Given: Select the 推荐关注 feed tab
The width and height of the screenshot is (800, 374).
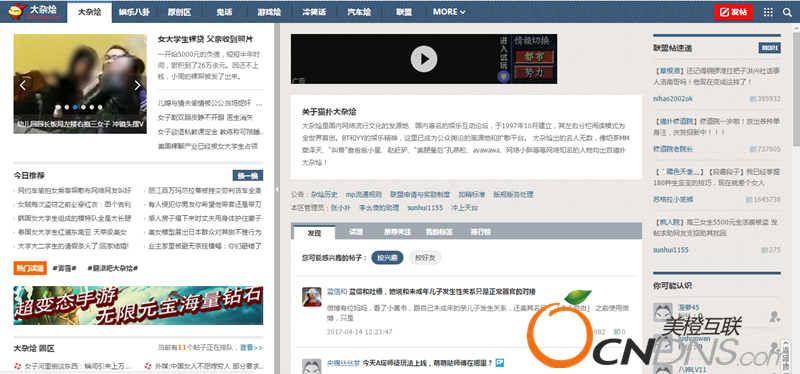Looking at the screenshot, I should pos(397,232).
